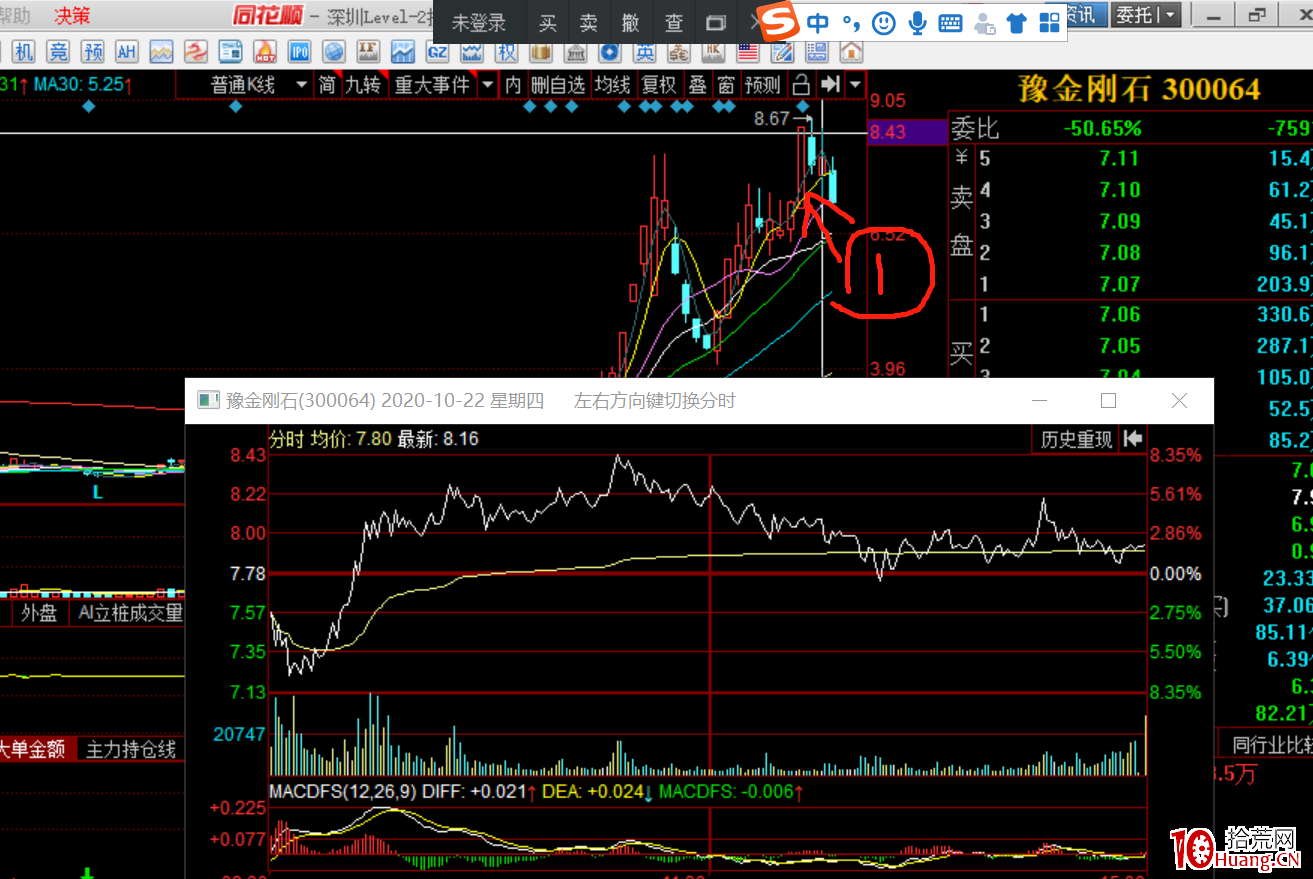The width and height of the screenshot is (1313, 879).
Task: Click the 复权 adjustment button
Action: pyautogui.click(x=659, y=85)
